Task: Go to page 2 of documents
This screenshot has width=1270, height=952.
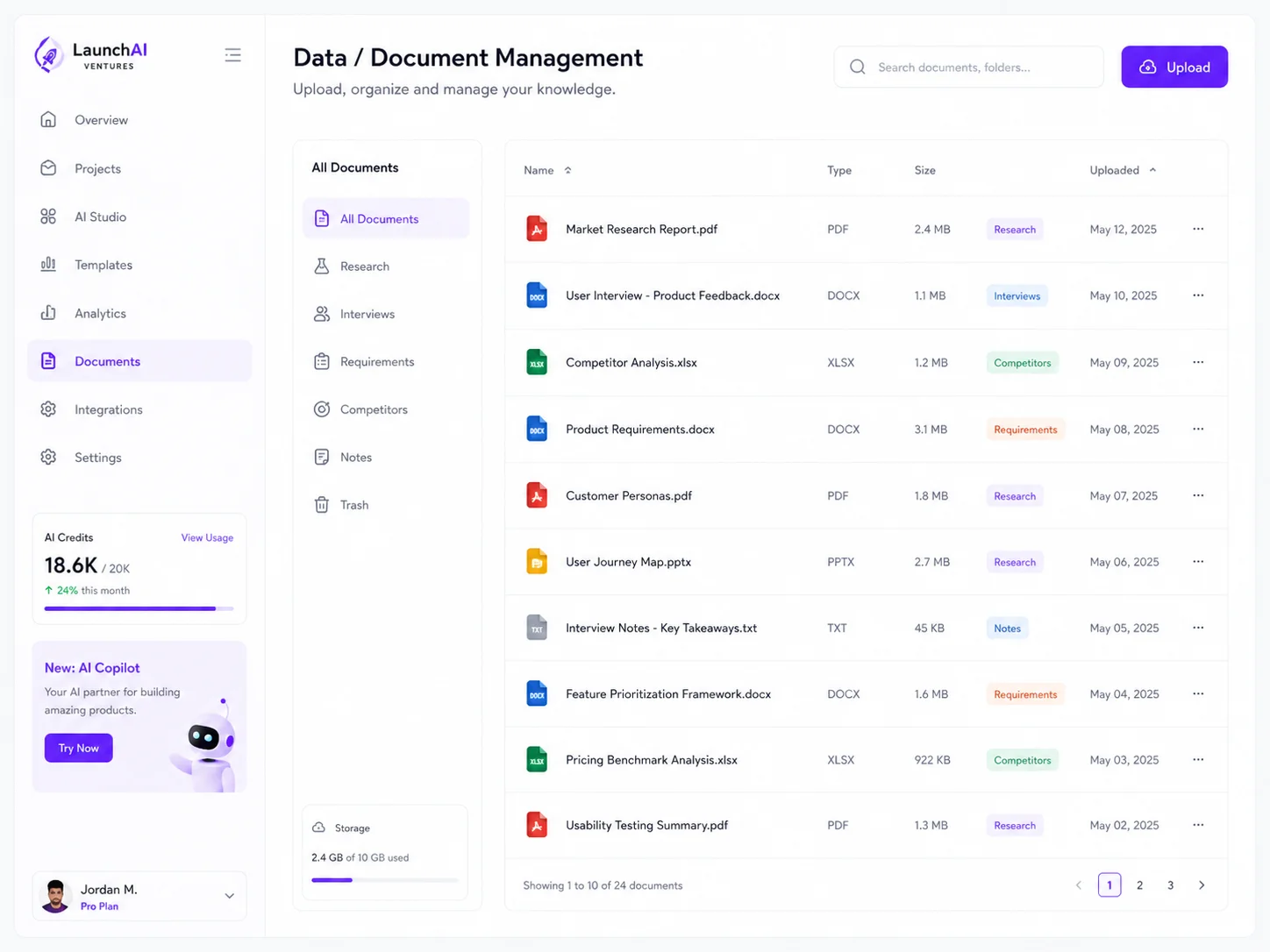Action: 1139,885
